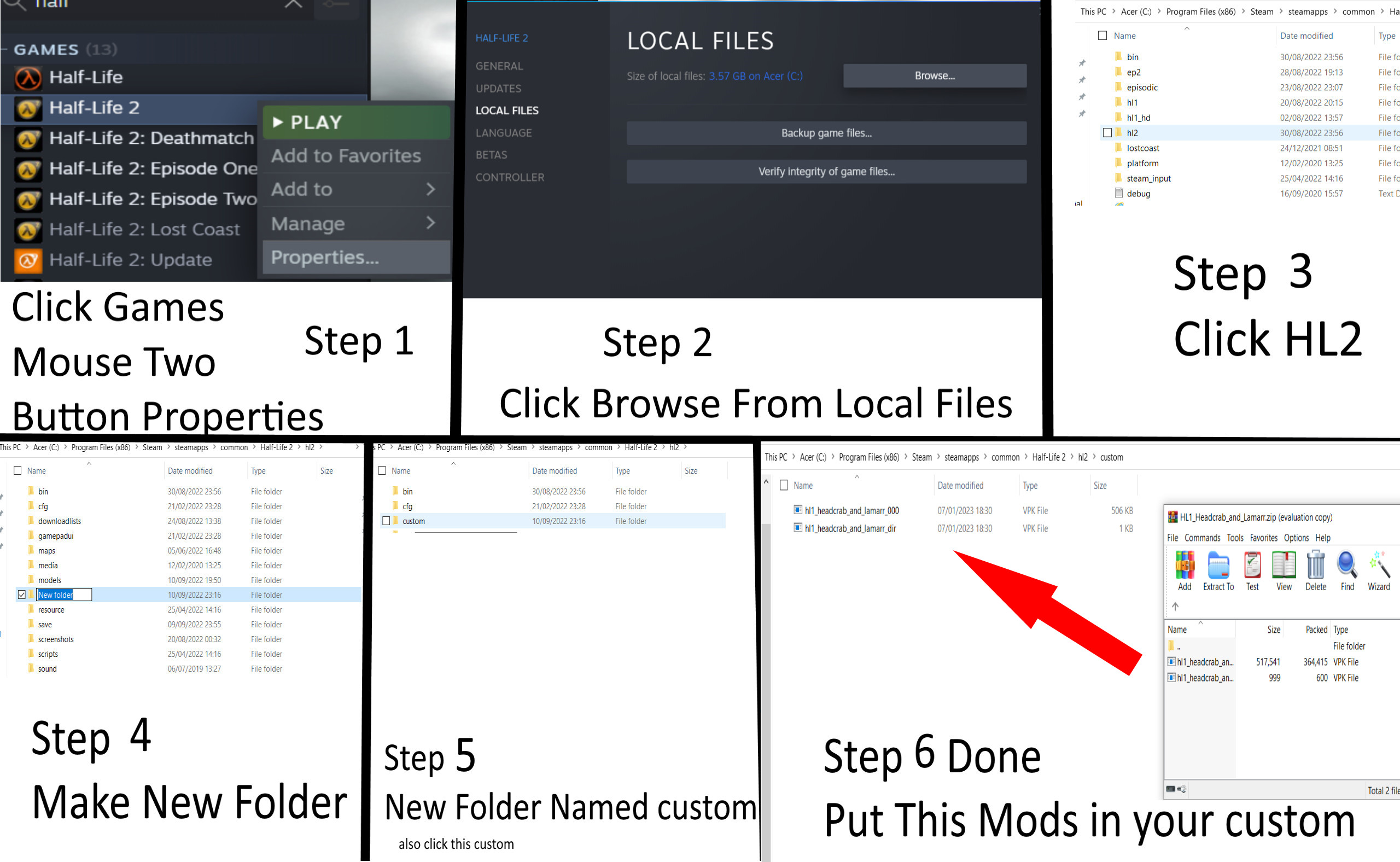Click WinRAR View icon

(x=1284, y=566)
